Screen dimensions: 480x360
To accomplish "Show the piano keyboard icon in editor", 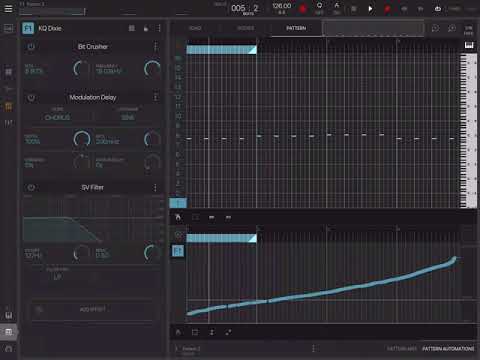I will pos(469,45).
